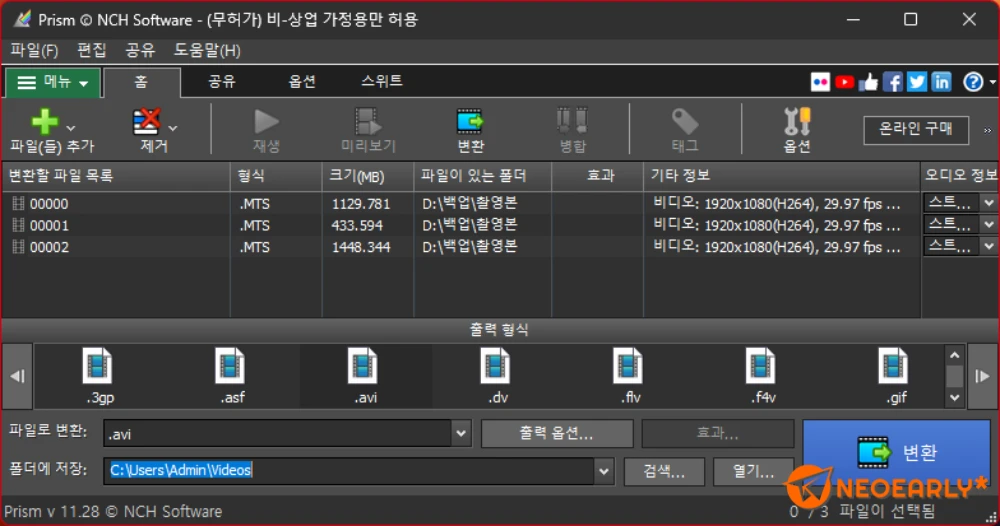Open the 공유 menu in menu bar
Image resolution: width=1000 pixels, height=526 pixels.
(140, 50)
